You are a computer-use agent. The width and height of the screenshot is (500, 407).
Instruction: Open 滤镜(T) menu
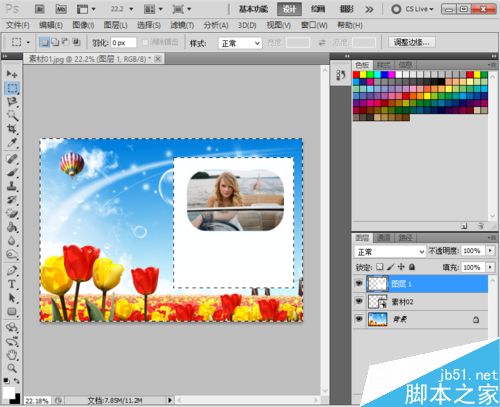click(x=182, y=25)
